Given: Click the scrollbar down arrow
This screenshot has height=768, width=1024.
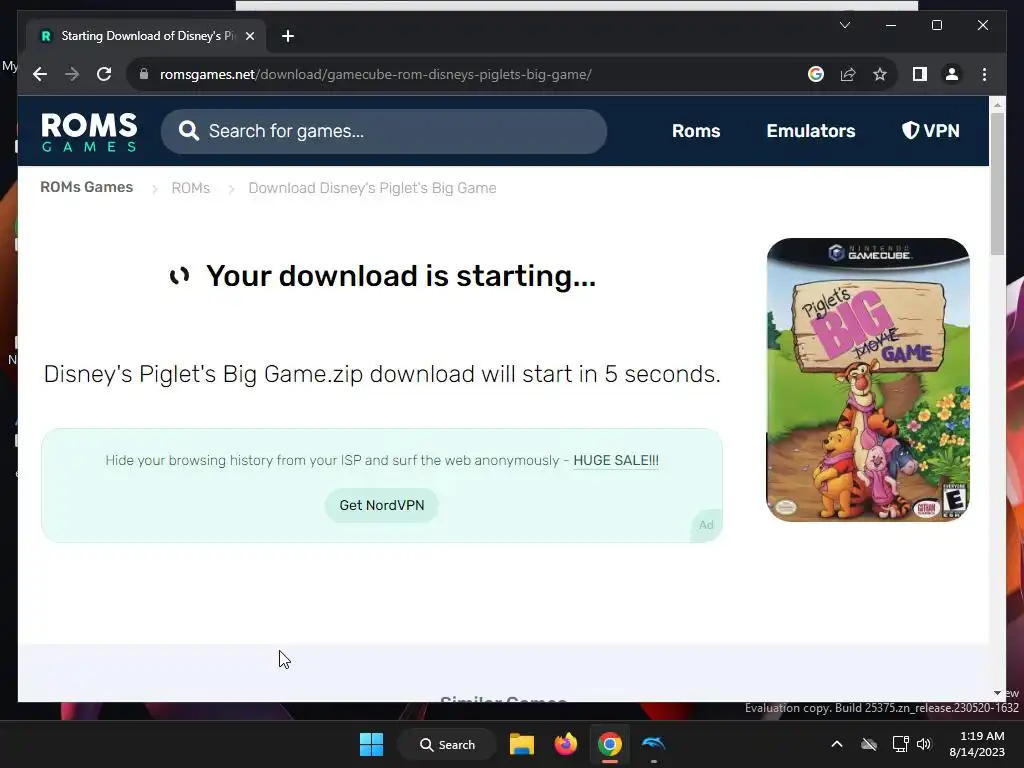Looking at the screenshot, I should tap(997, 693).
